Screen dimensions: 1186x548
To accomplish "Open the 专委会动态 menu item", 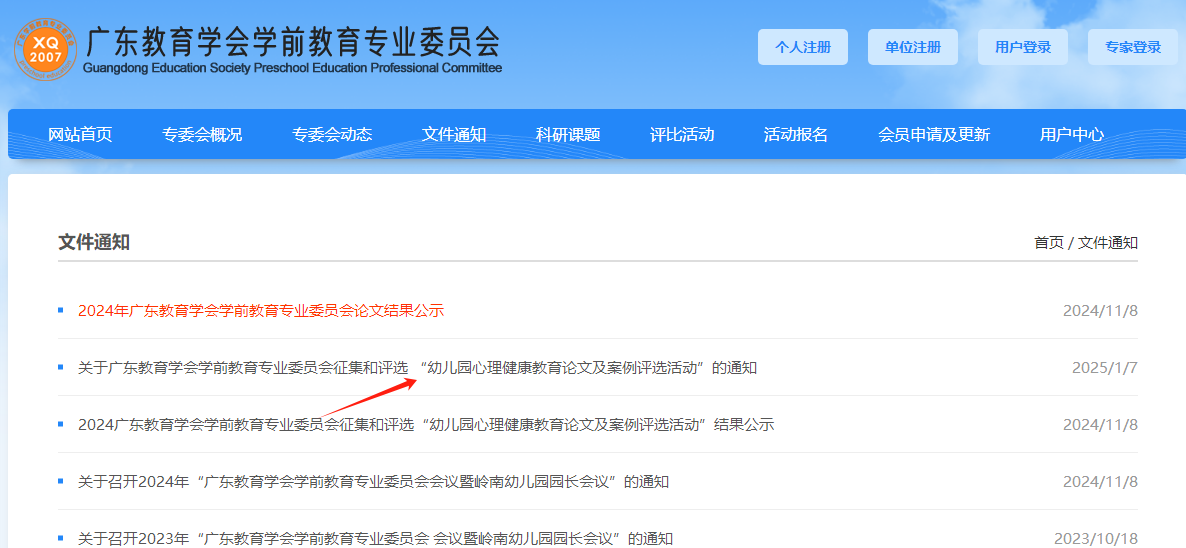I will [332, 135].
